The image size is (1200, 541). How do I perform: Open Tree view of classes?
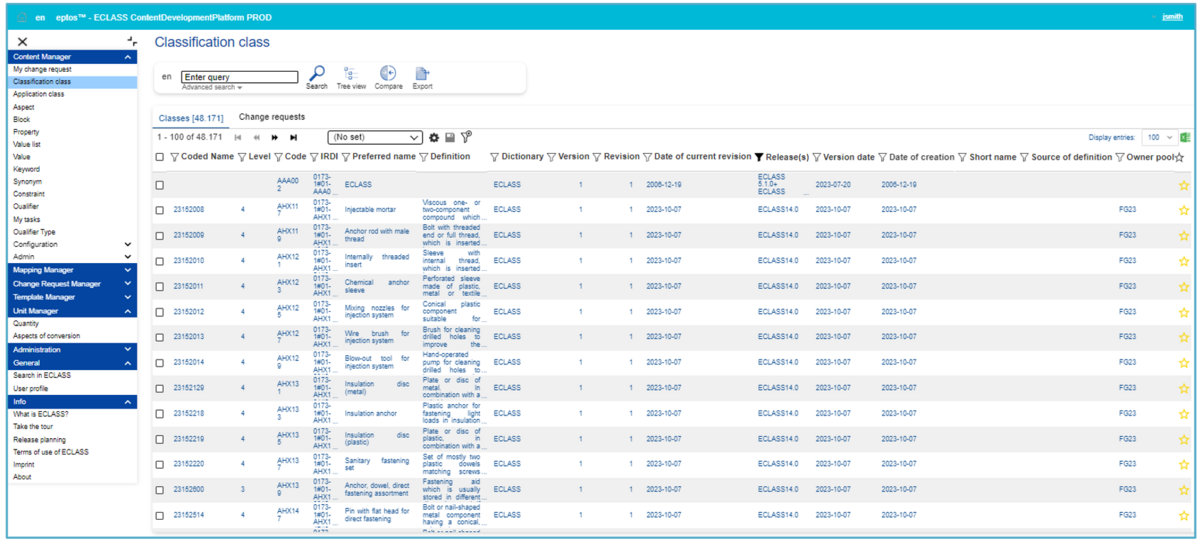point(351,74)
